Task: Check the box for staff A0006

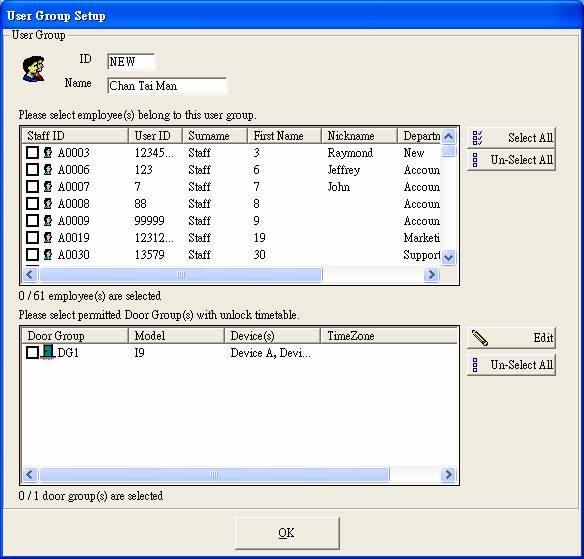Action: click(32, 169)
